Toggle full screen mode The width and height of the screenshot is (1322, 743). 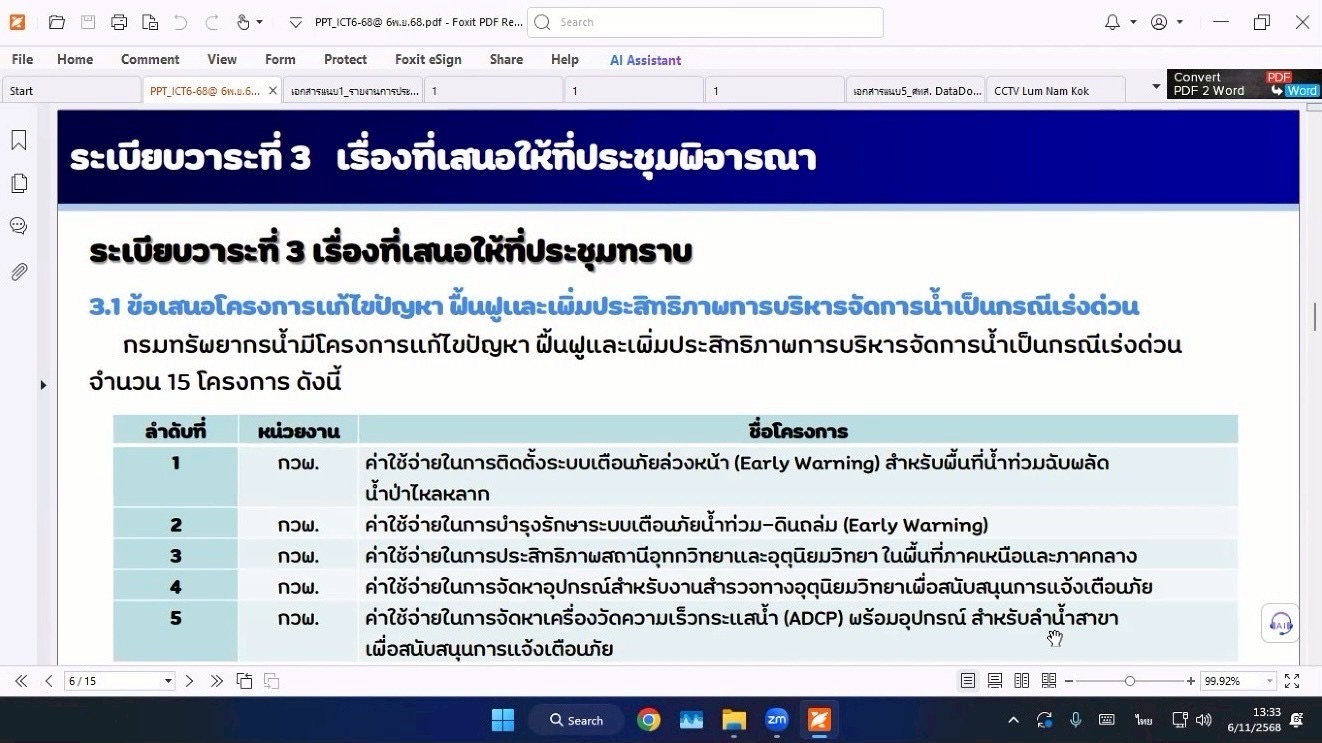tap(1292, 681)
